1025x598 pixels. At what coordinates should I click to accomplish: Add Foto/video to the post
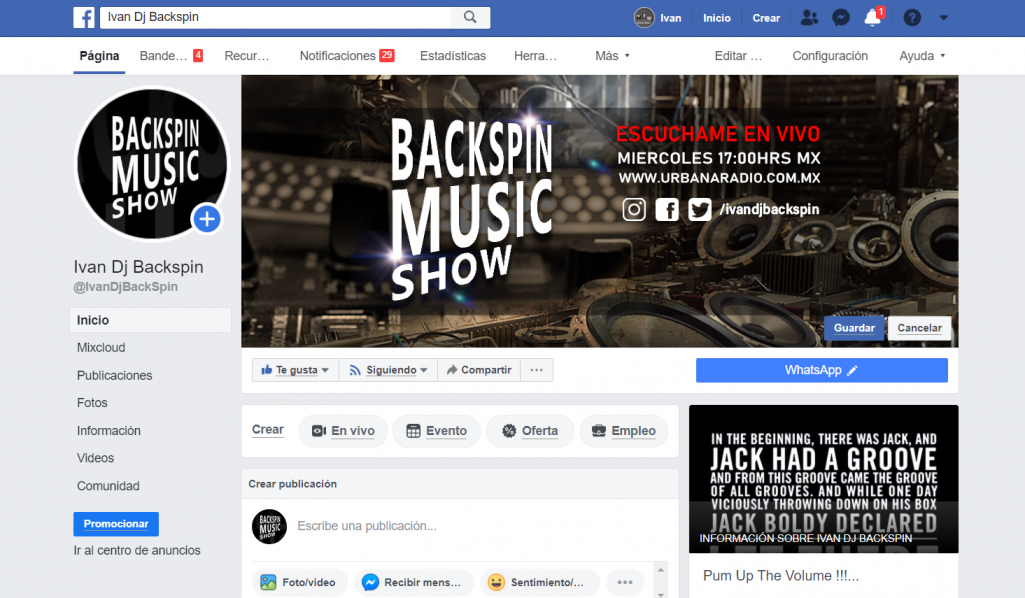[299, 582]
